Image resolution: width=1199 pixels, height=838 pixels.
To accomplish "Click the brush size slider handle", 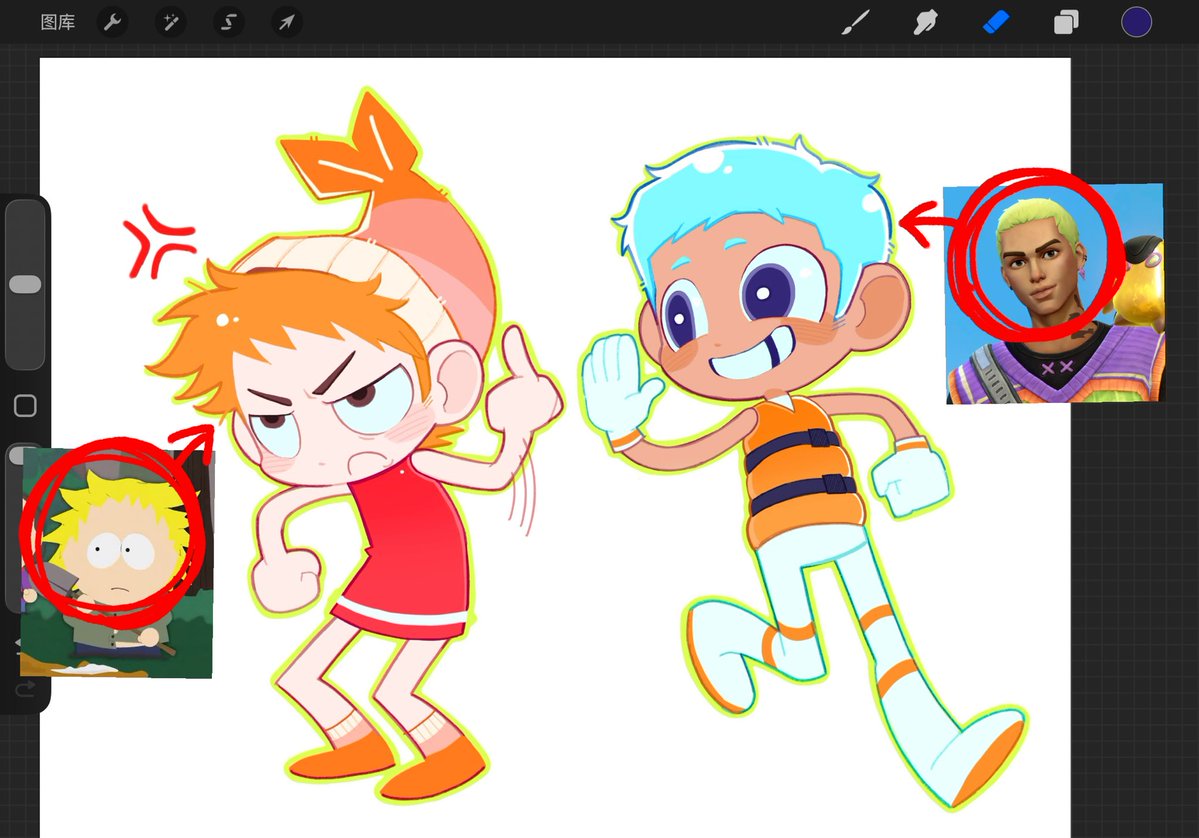I will click(x=25, y=284).
